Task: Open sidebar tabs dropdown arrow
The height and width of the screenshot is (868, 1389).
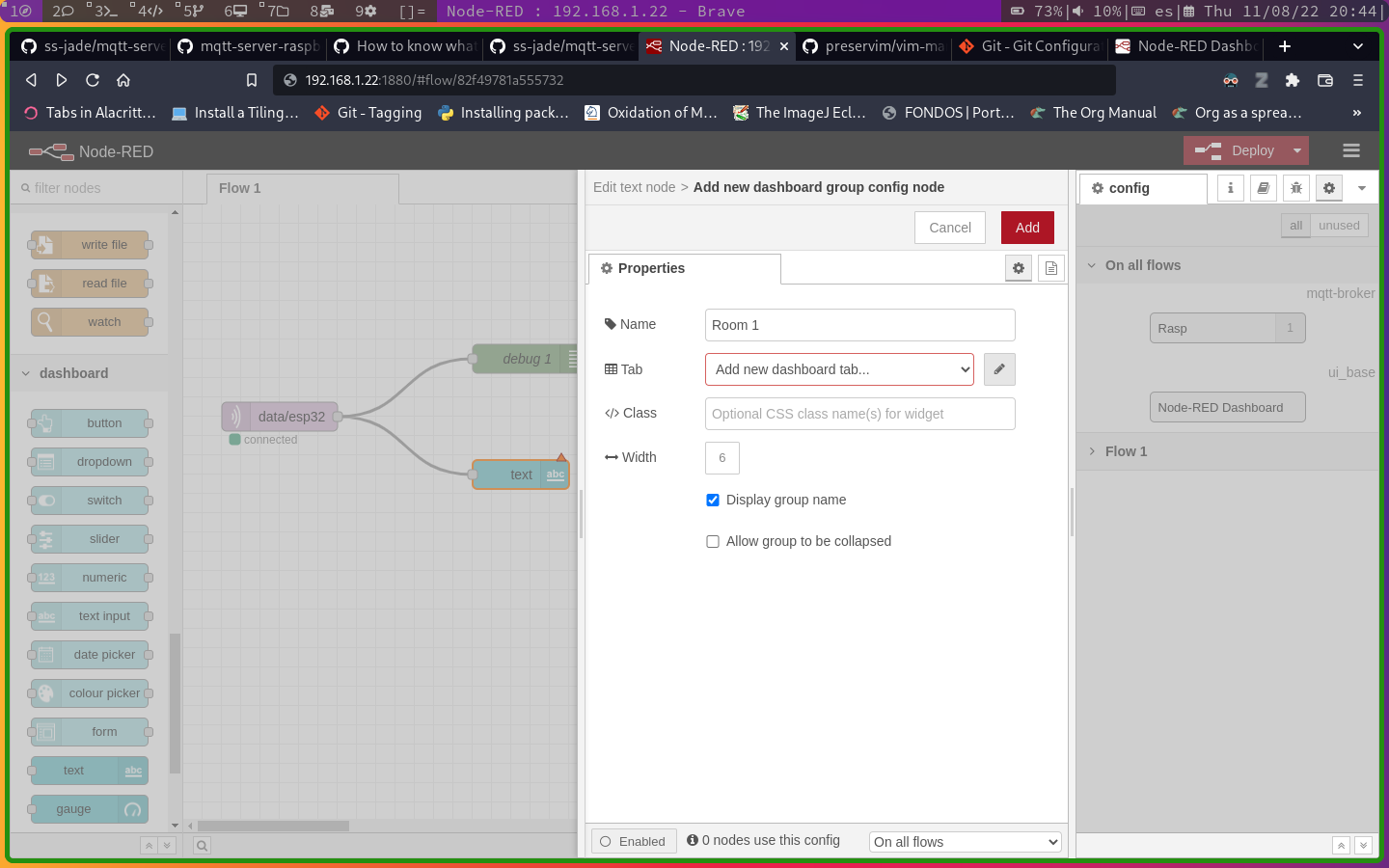Action: pos(1362,188)
